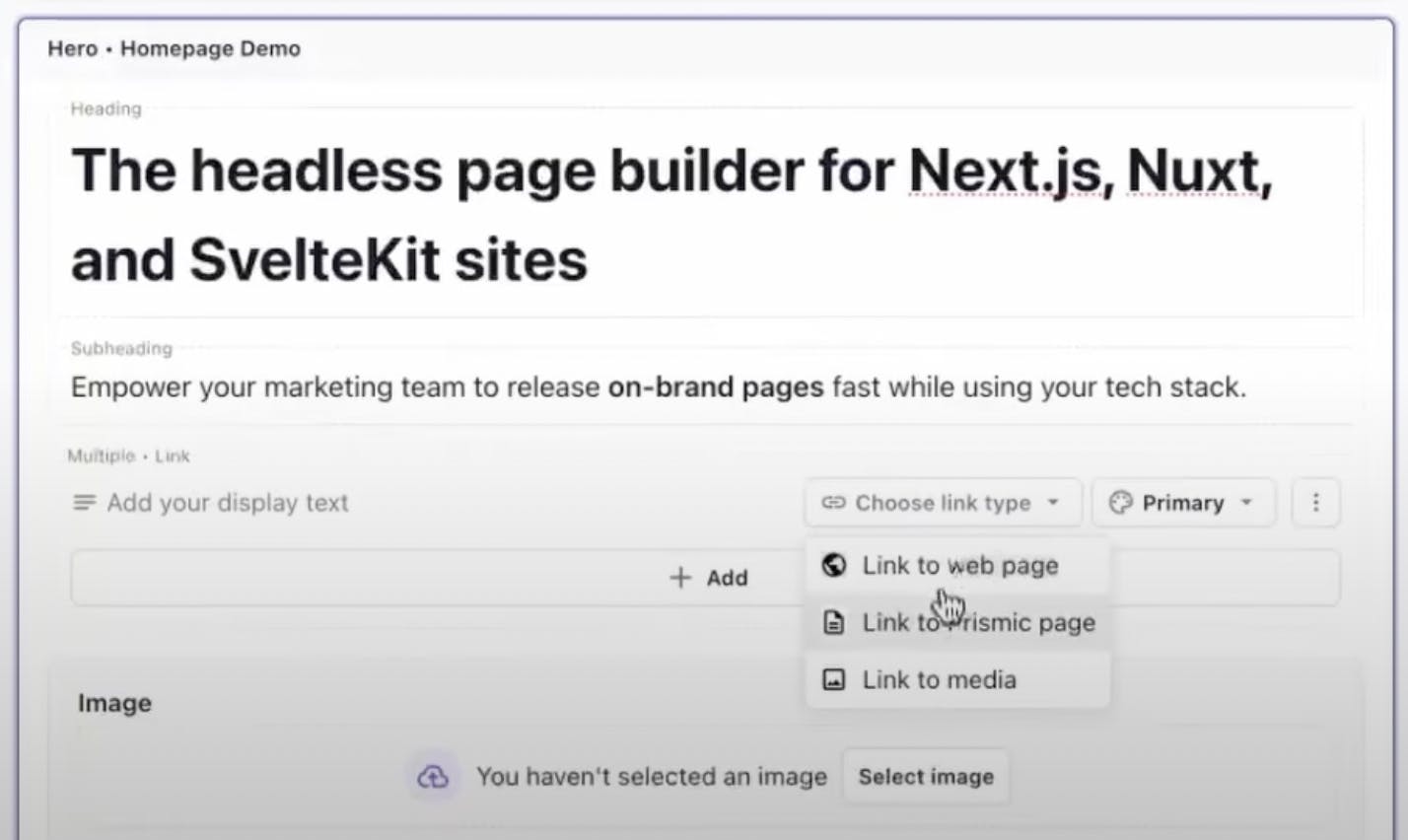Click the picture icon beside Link to media
1408x840 pixels.
click(834, 679)
